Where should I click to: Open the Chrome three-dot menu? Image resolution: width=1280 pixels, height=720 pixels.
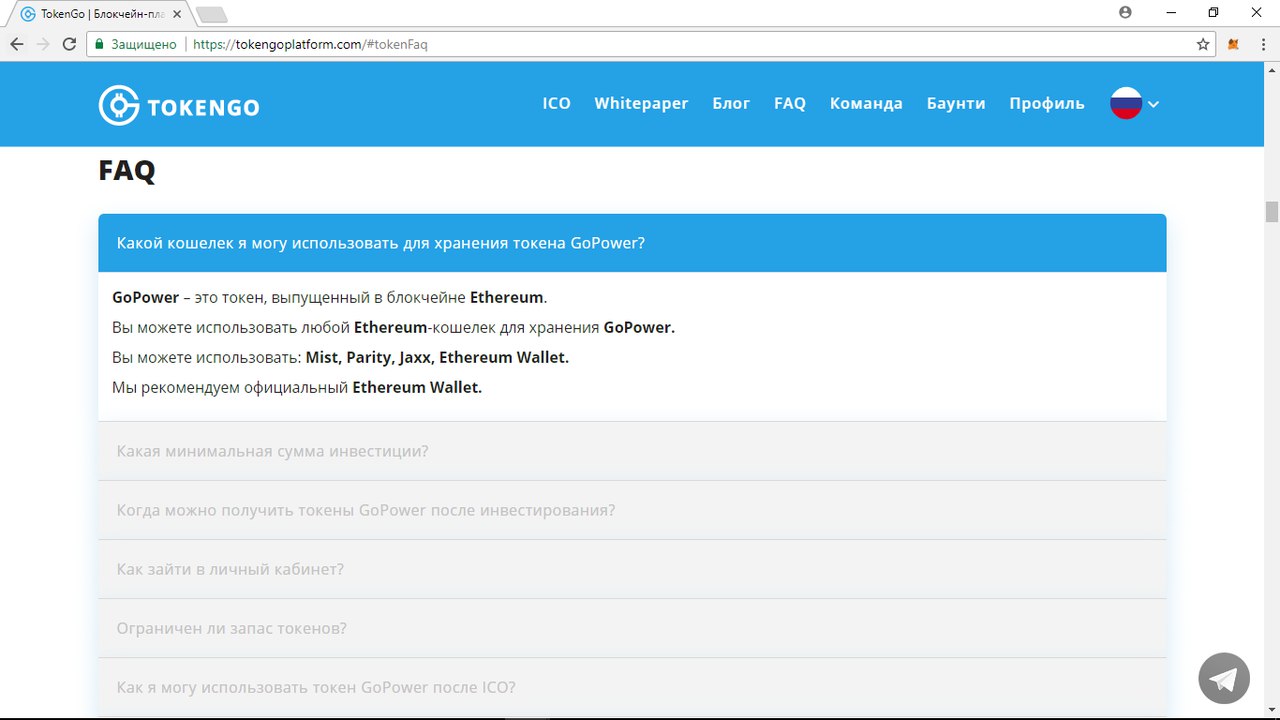click(1262, 44)
